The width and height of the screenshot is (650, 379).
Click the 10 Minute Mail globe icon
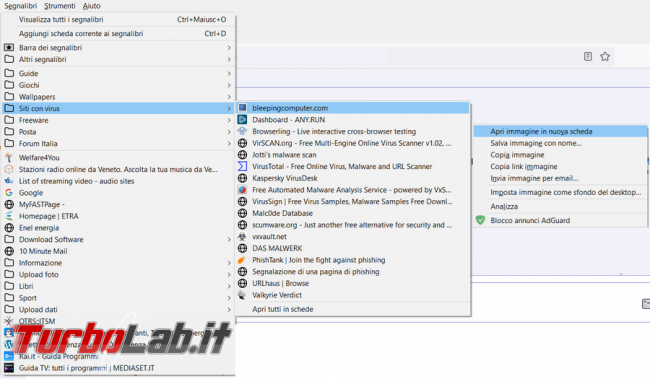(x=9, y=251)
